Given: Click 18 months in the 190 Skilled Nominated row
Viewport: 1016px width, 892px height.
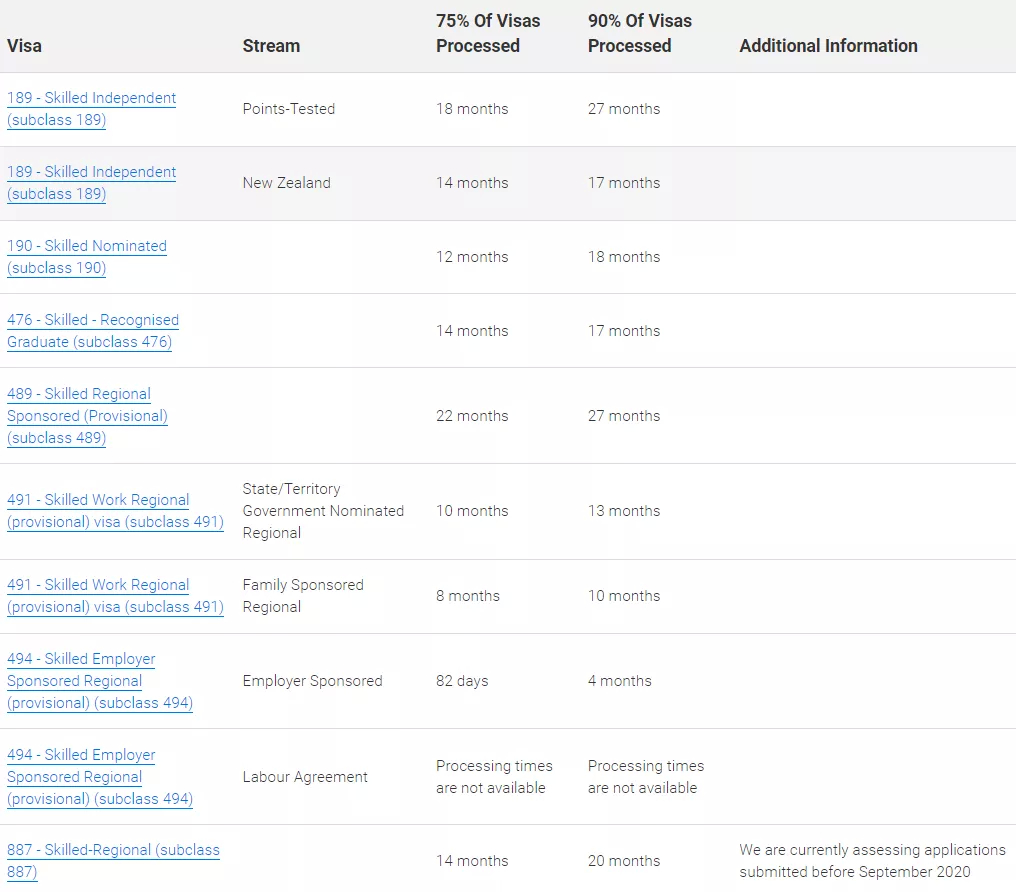Looking at the screenshot, I should [624, 257].
